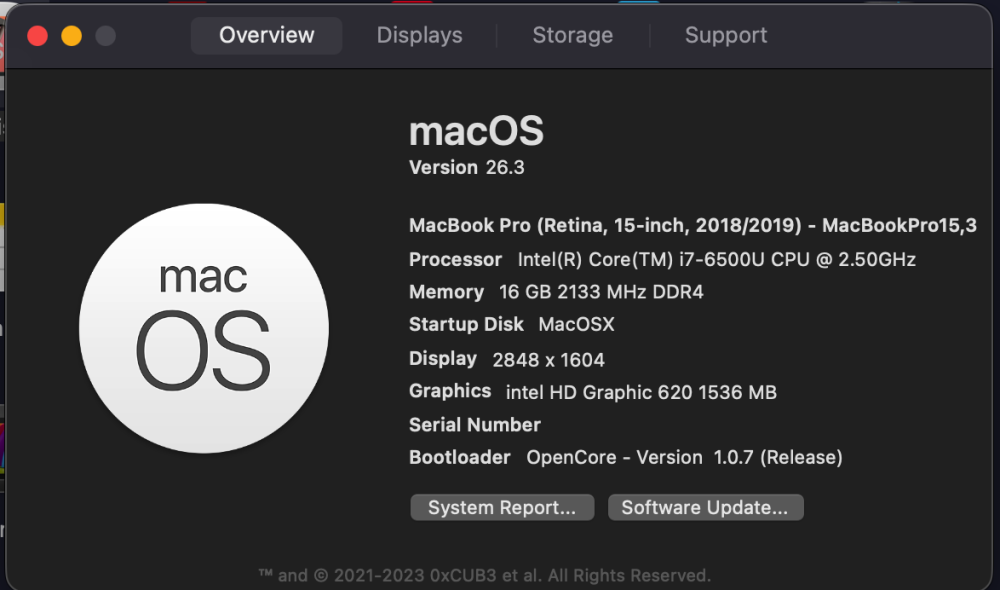
Task: Select memory value 16 GB 2133 MHz DDR4
Action: [601, 292]
